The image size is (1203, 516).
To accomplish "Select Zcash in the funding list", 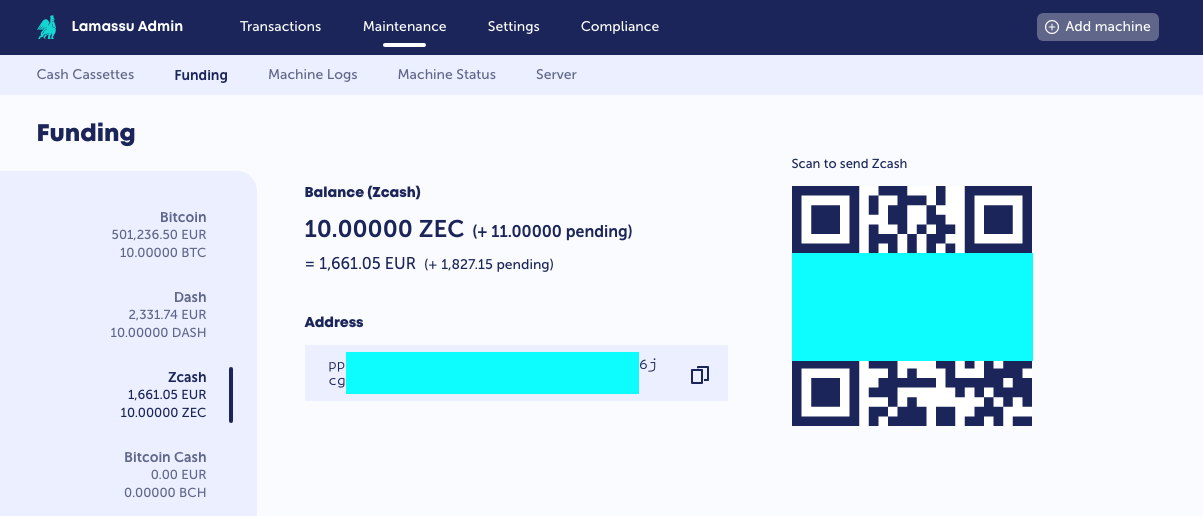I will pos(163,395).
